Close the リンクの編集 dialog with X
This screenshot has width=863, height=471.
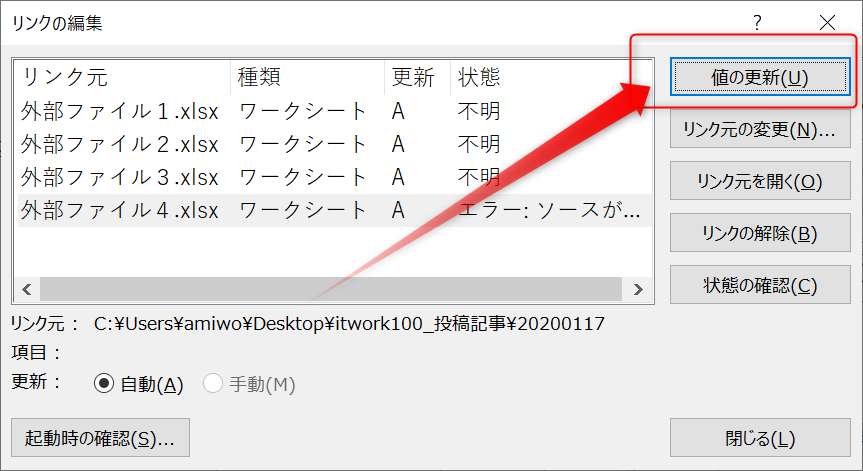[826, 22]
